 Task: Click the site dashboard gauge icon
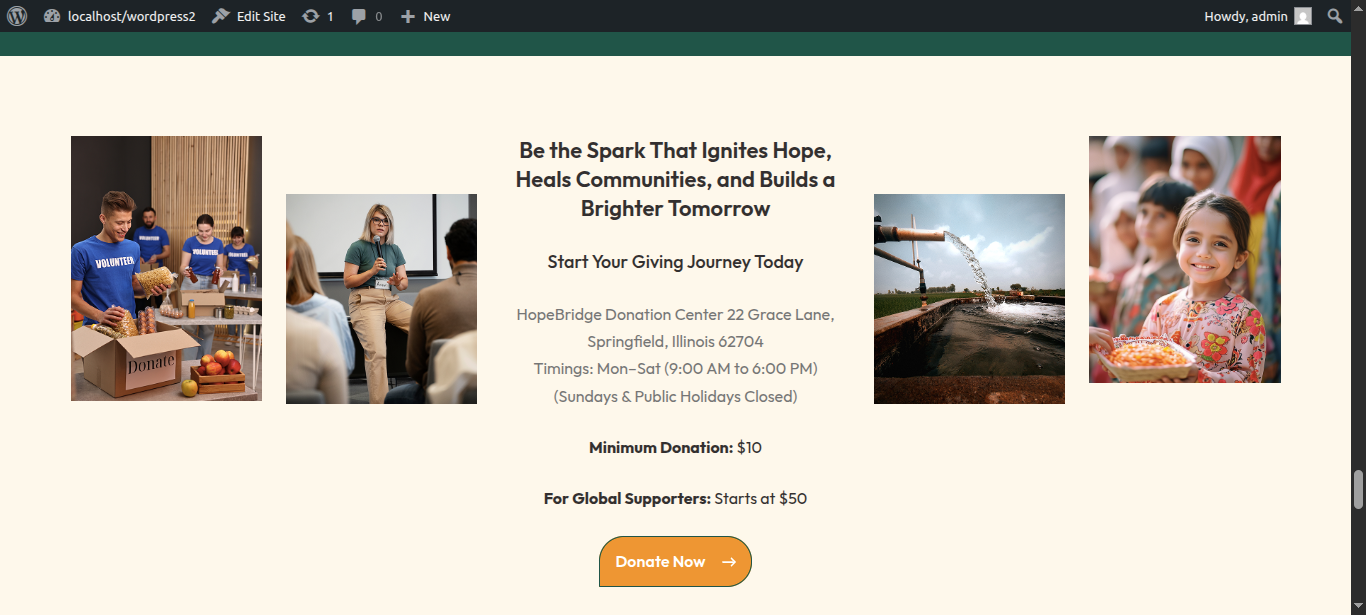[x=52, y=16]
